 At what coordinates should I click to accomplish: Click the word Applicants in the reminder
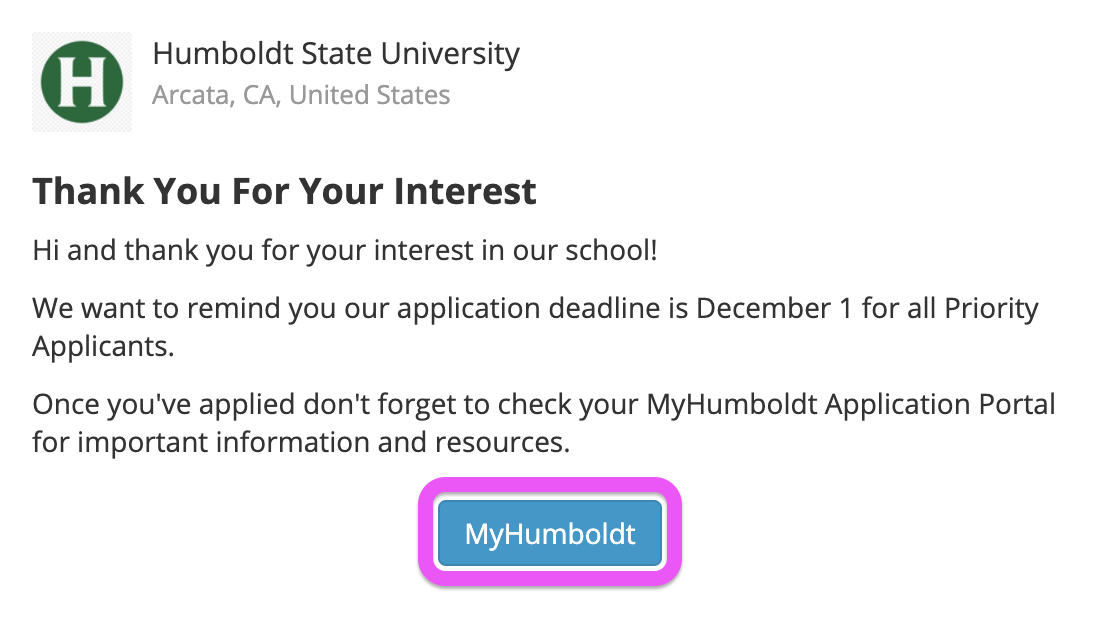(103, 346)
